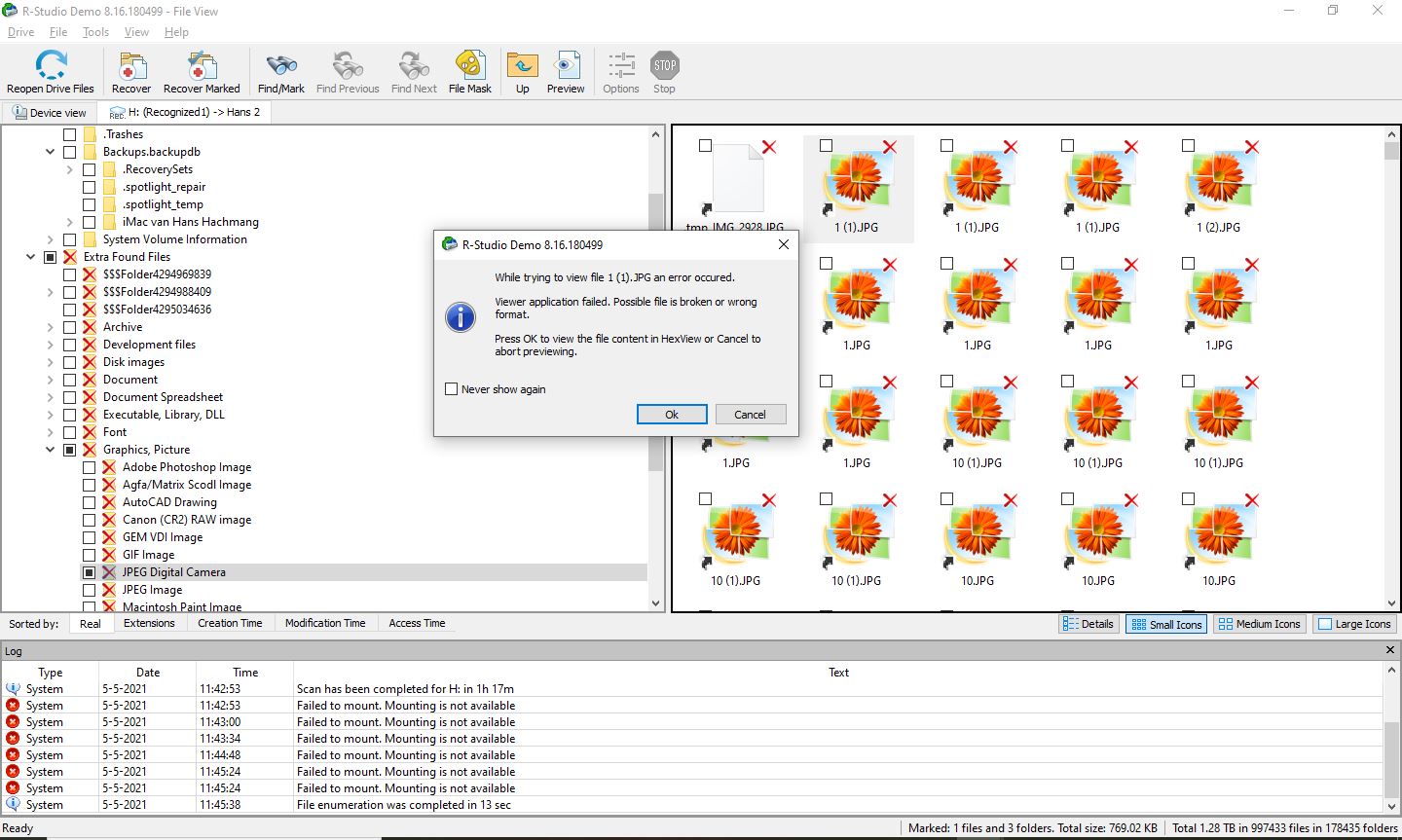
Task: Click the Preview toolbar icon
Action: click(566, 65)
